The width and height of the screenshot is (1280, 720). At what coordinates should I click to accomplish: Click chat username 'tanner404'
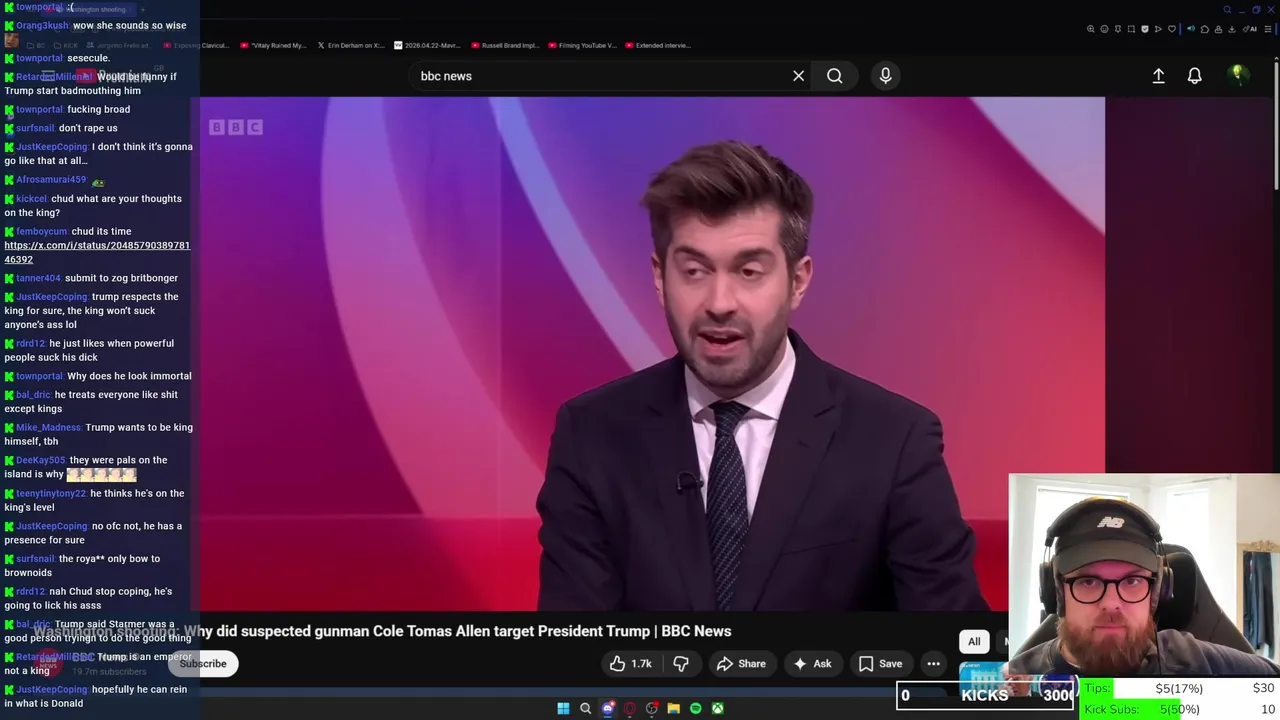point(38,278)
